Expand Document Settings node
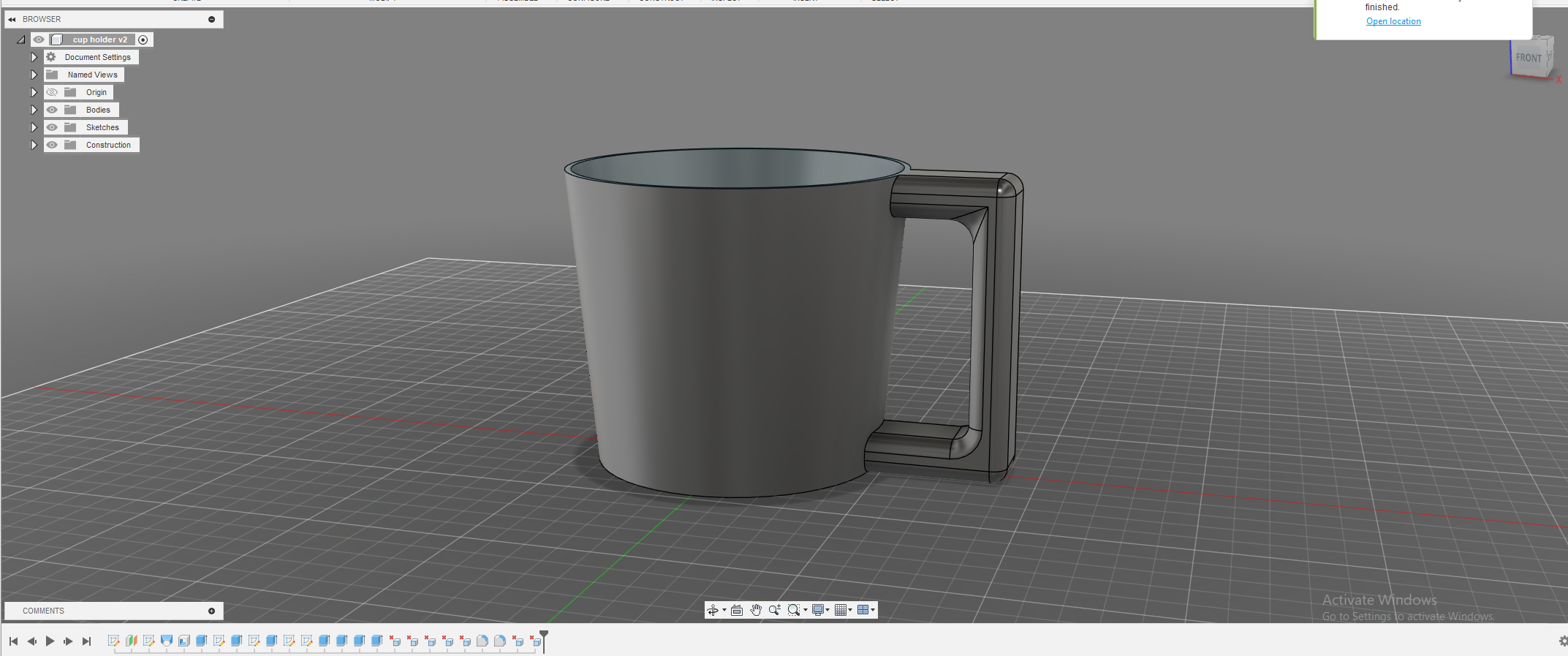The width and height of the screenshot is (1568, 656). pyautogui.click(x=34, y=57)
